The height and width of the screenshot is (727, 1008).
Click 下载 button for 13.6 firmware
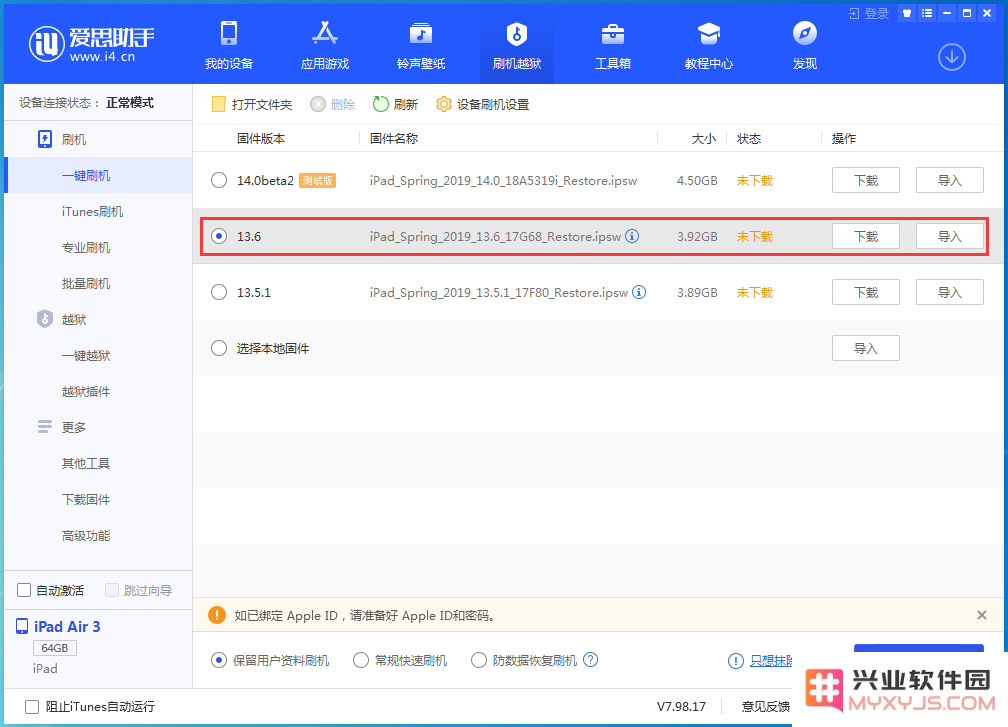865,236
